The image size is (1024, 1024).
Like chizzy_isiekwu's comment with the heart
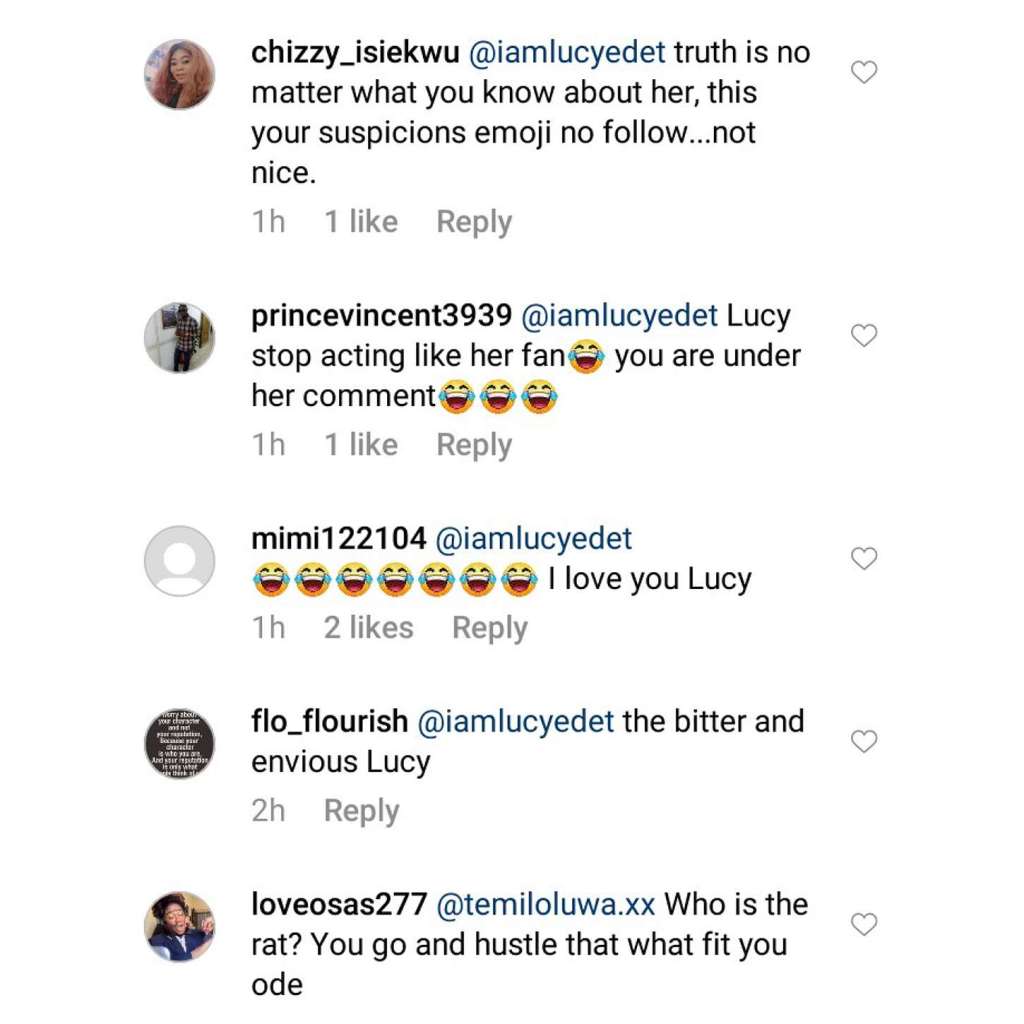pyautogui.click(x=863, y=72)
